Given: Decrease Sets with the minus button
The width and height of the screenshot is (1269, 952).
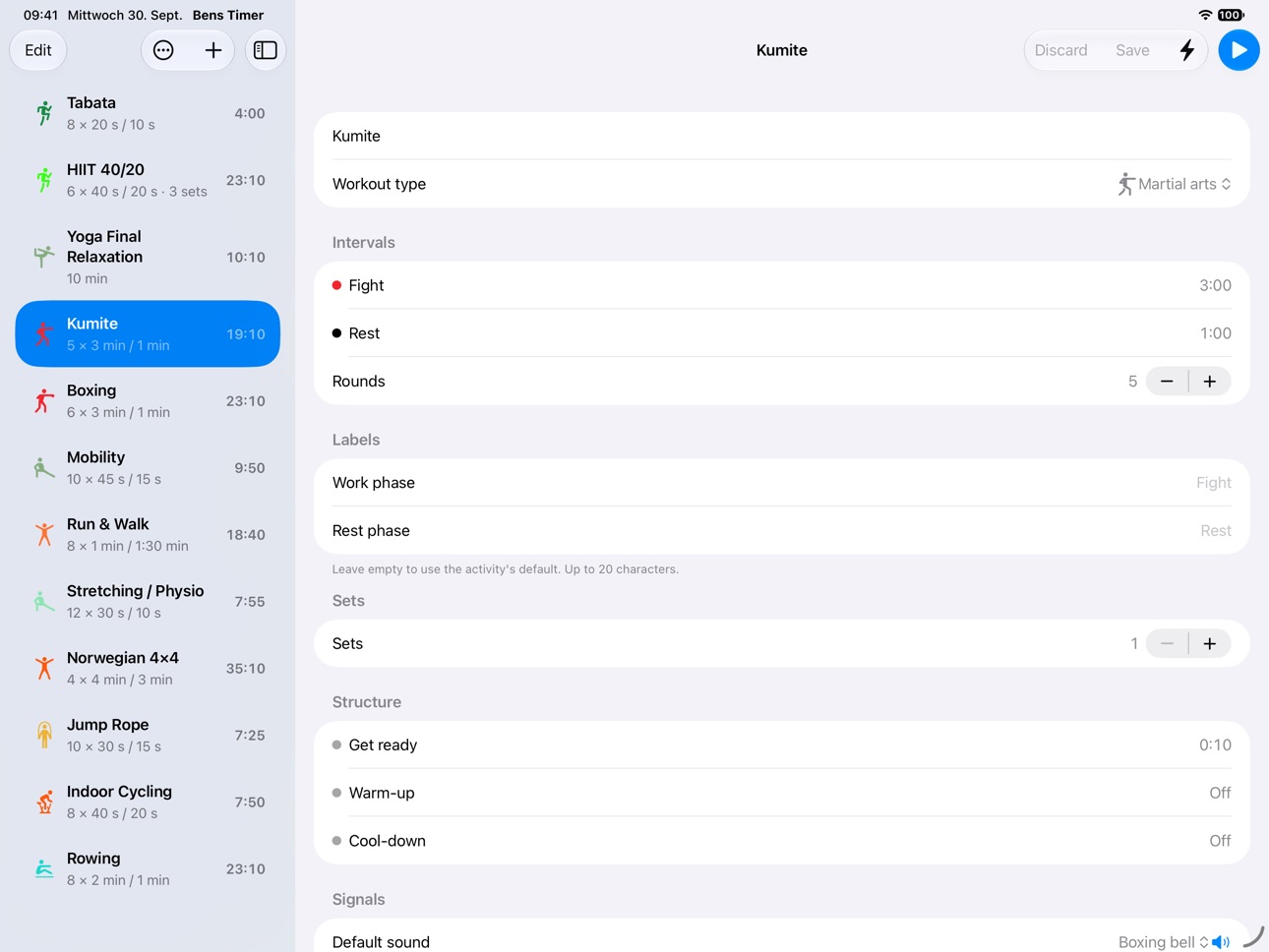Looking at the screenshot, I should (x=1167, y=644).
